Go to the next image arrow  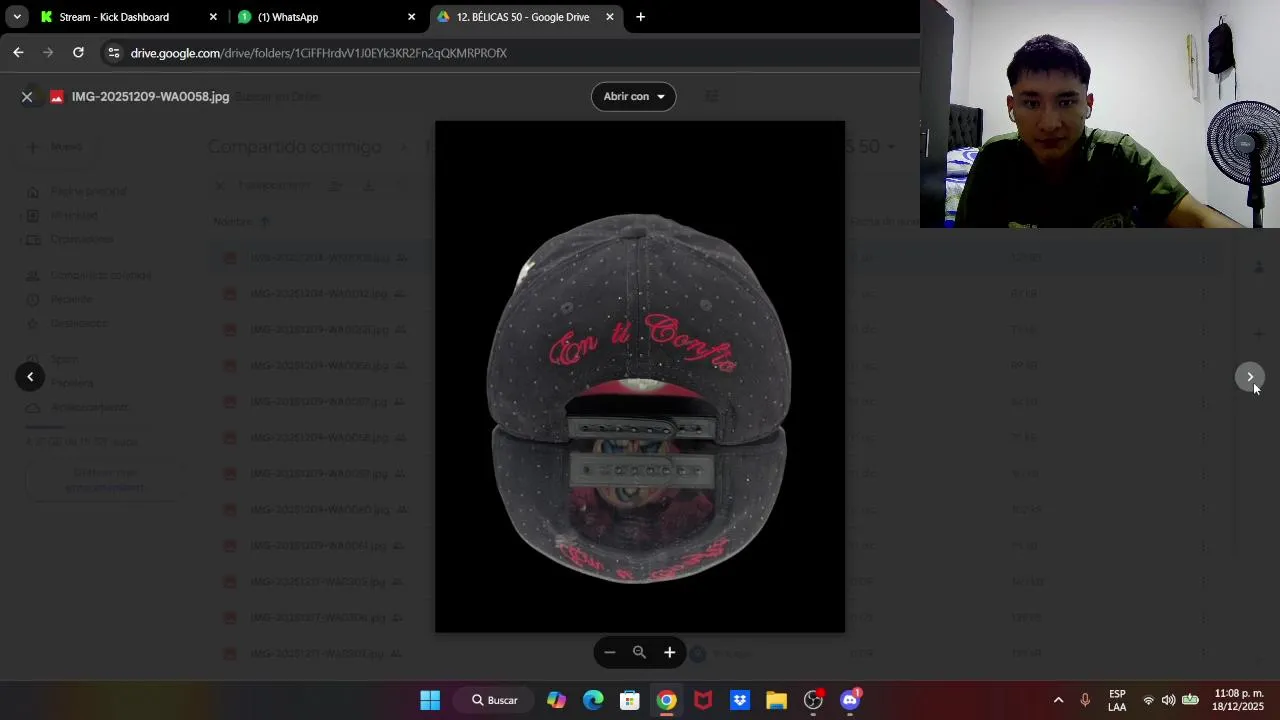1249,377
